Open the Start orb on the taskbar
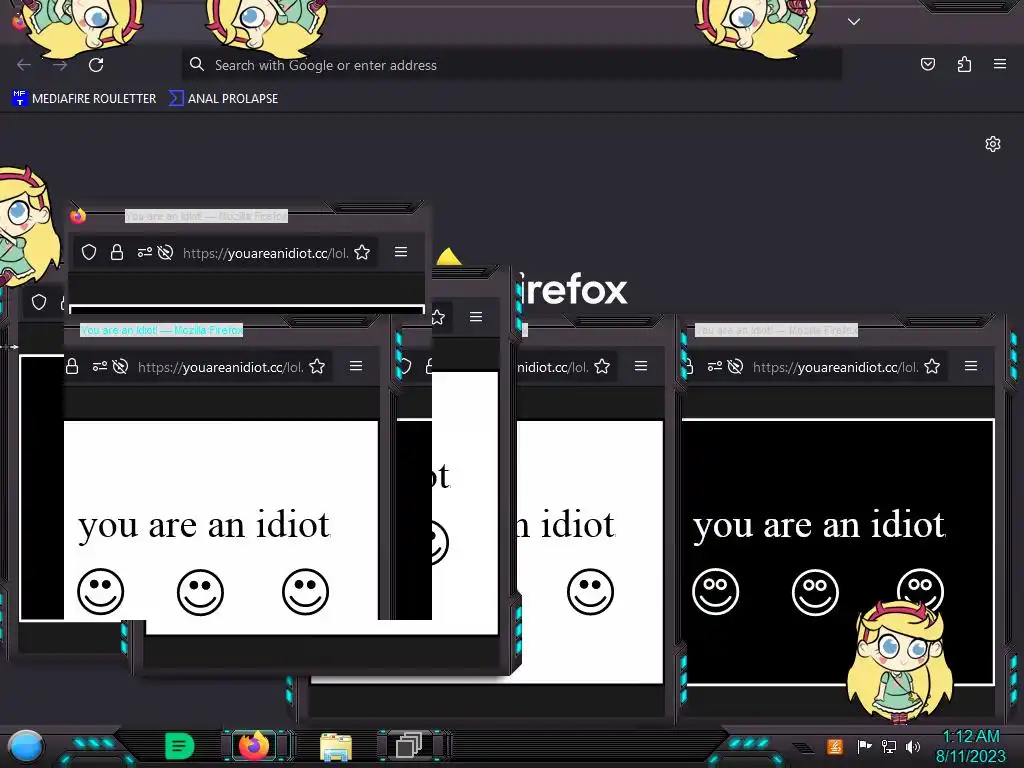 pyautogui.click(x=26, y=747)
